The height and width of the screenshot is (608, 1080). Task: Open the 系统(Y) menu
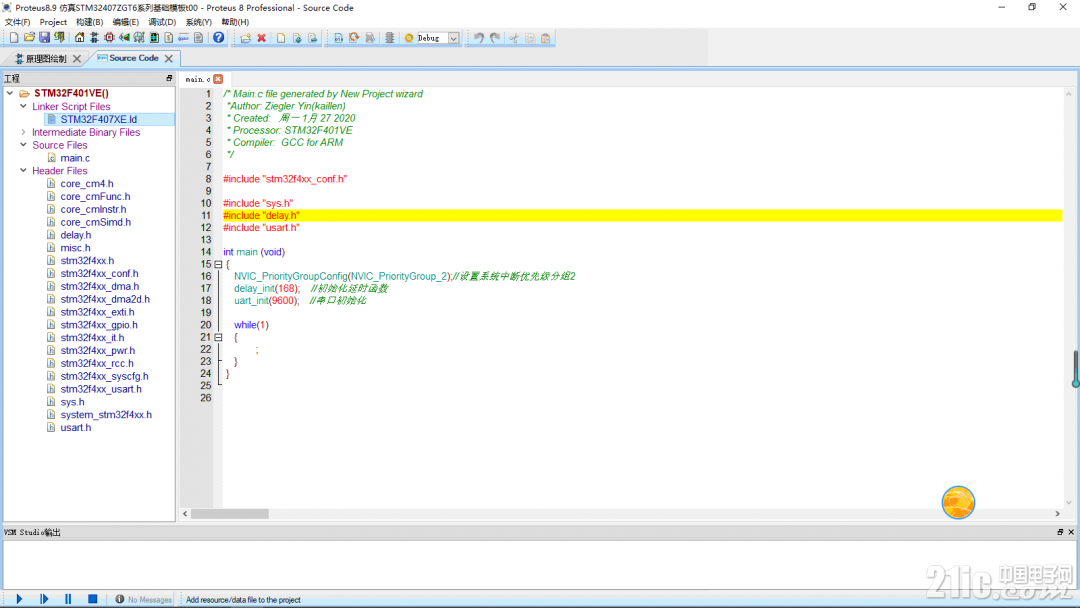tap(198, 22)
